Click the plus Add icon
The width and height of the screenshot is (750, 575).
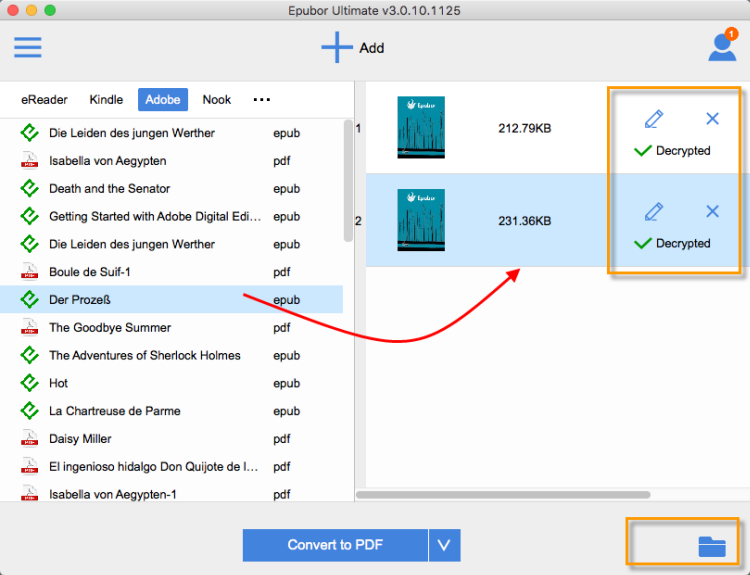pyautogui.click(x=337, y=47)
